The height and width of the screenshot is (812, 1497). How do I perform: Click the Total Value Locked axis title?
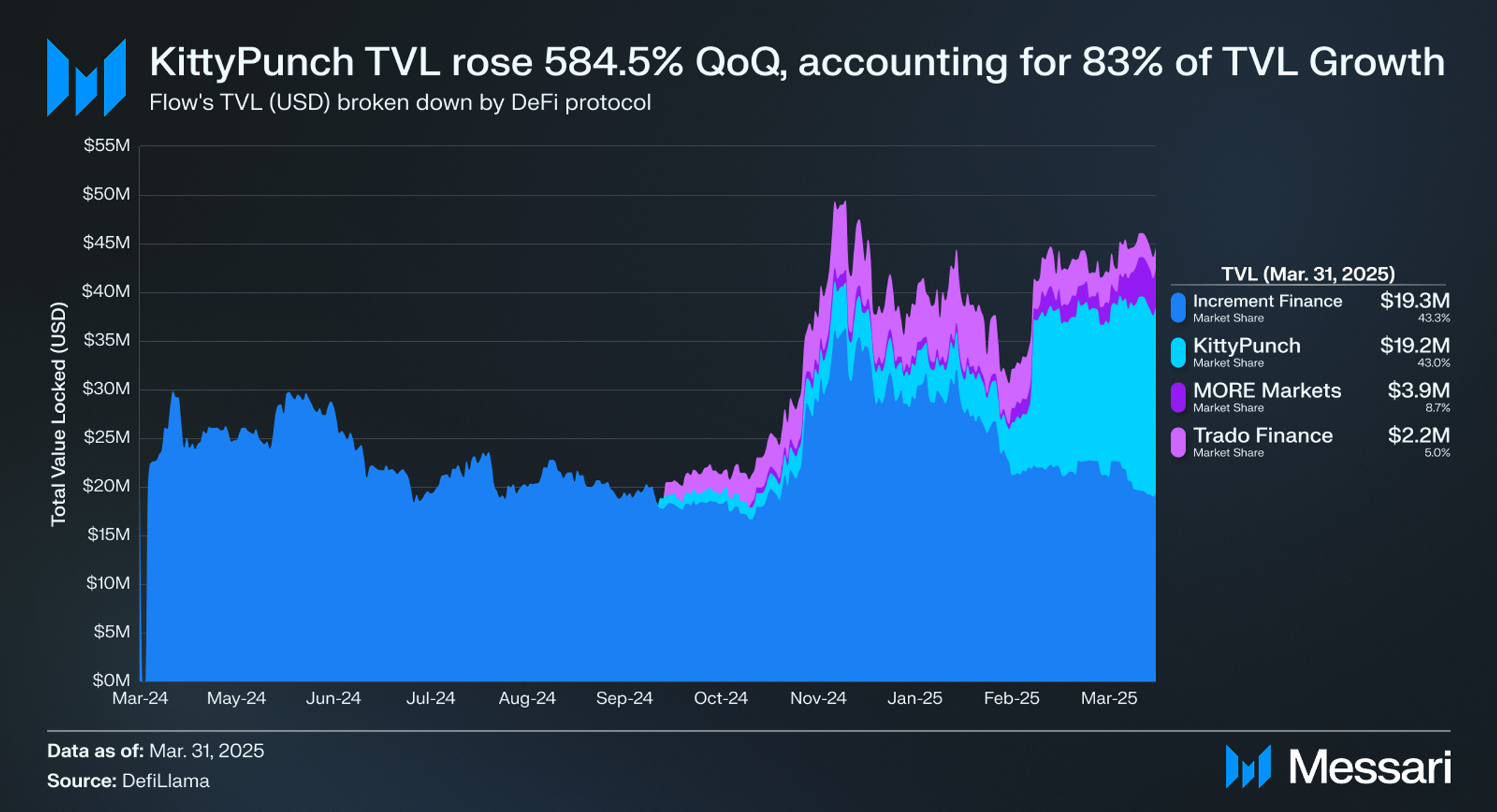59,414
